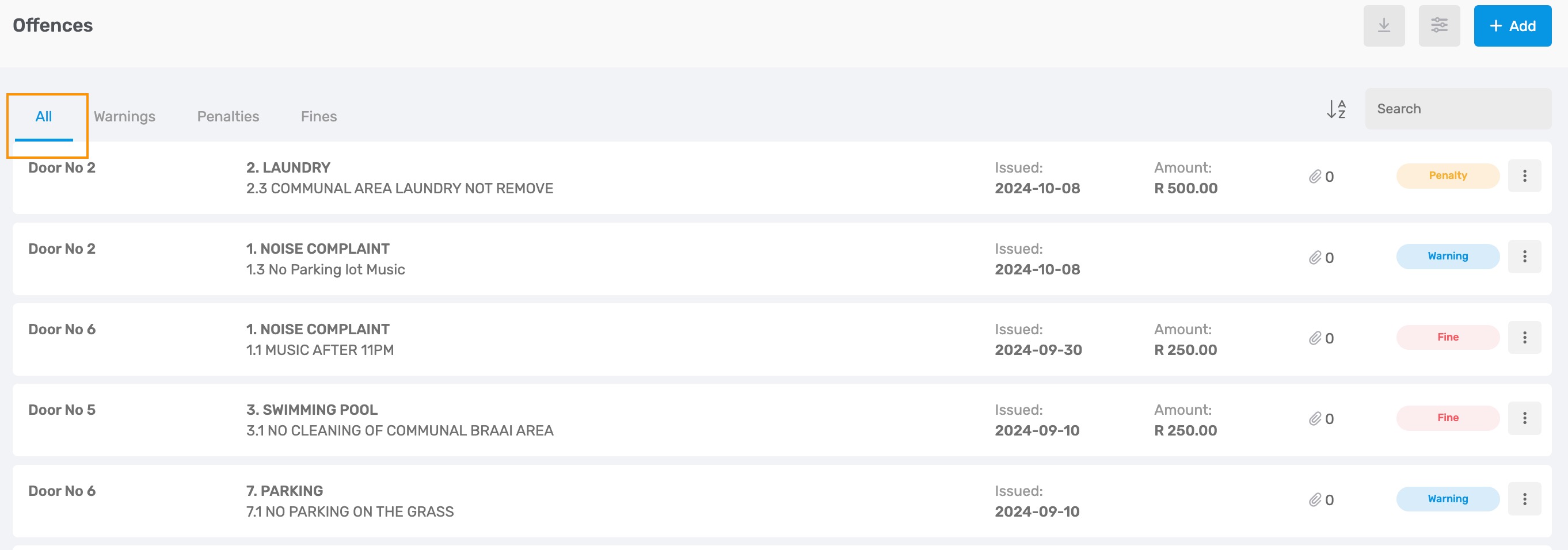Image resolution: width=1568 pixels, height=550 pixels.
Task: Open three-dot menu for Door No 2 warning
Action: click(1524, 257)
